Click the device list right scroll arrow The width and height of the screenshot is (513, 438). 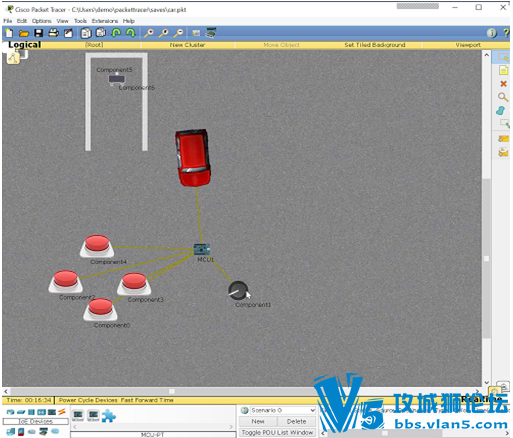(x=231, y=427)
